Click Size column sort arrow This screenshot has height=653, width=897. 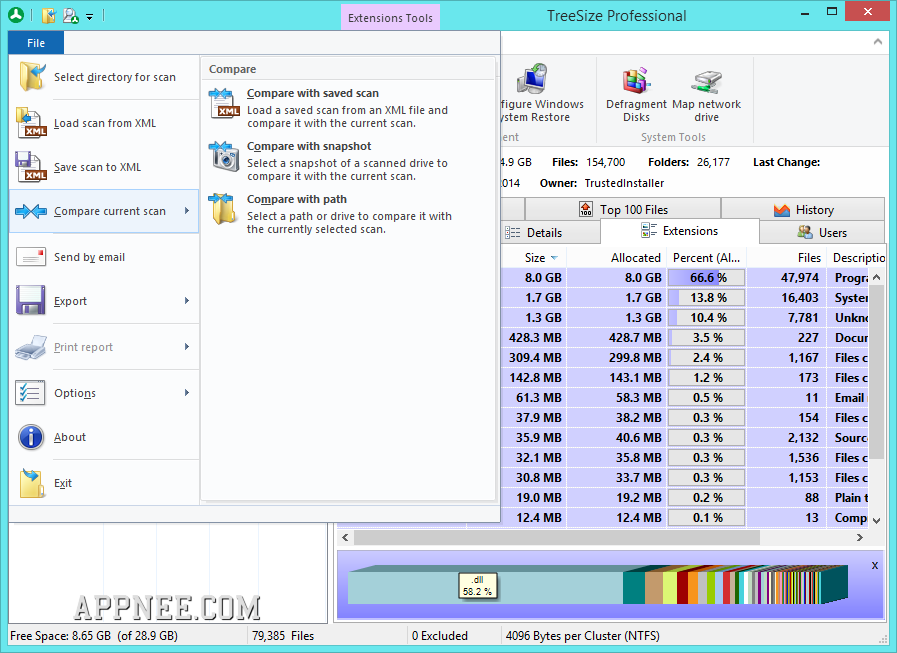tap(554, 258)
